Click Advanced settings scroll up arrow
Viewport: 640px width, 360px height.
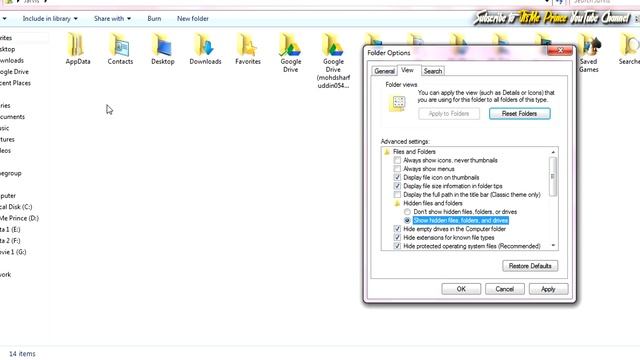point(553,152)
